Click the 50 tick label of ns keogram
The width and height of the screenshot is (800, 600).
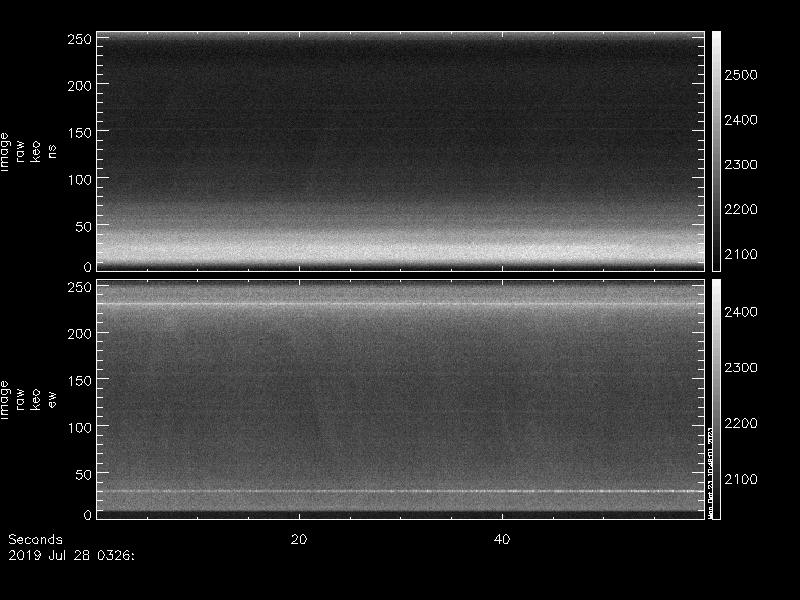click(x=84, y=227)
